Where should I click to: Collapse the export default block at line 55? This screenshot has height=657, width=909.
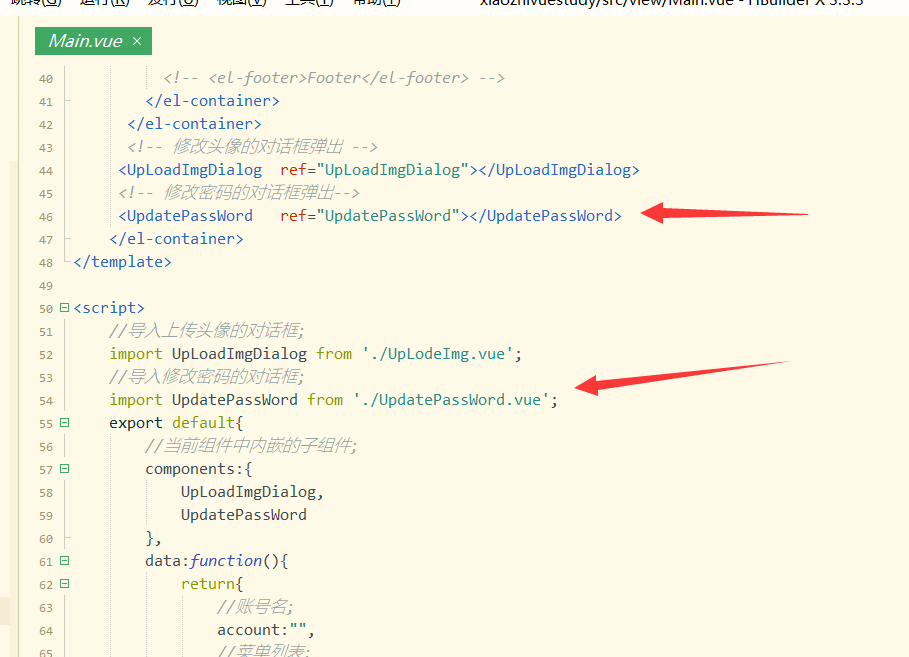(65, 423)
